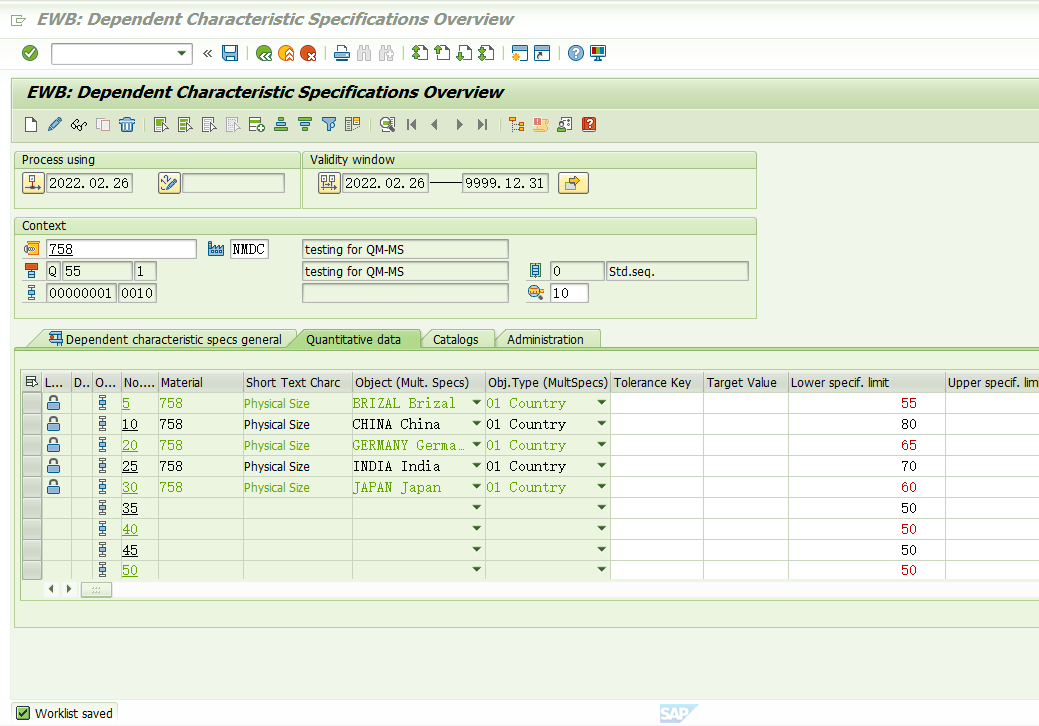Sort the table with the filter icon
The image size is (1039, 726).
point(329,124)
